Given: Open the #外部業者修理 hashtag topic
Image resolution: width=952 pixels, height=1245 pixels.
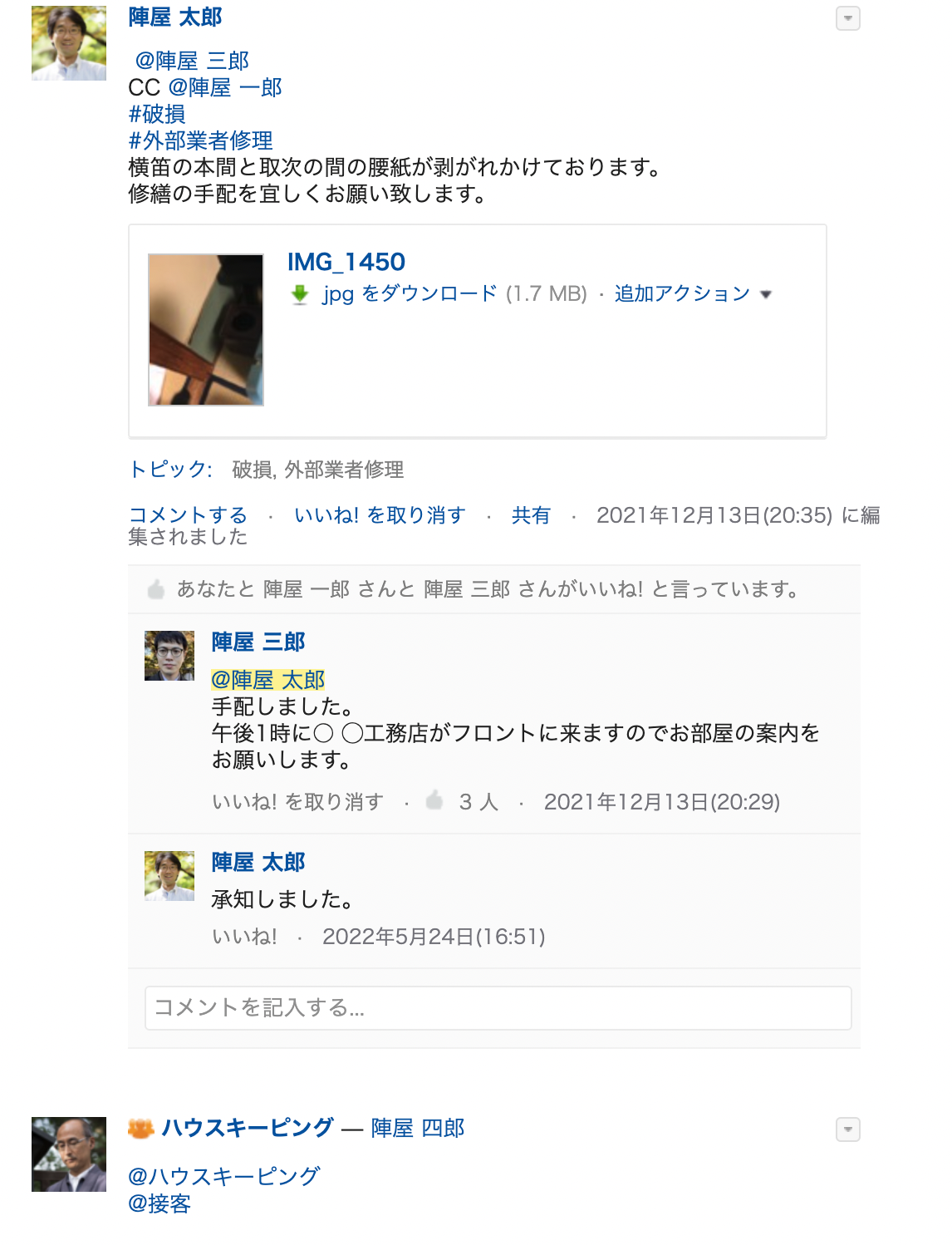Looking at the screenshot, I should point(201,140).
